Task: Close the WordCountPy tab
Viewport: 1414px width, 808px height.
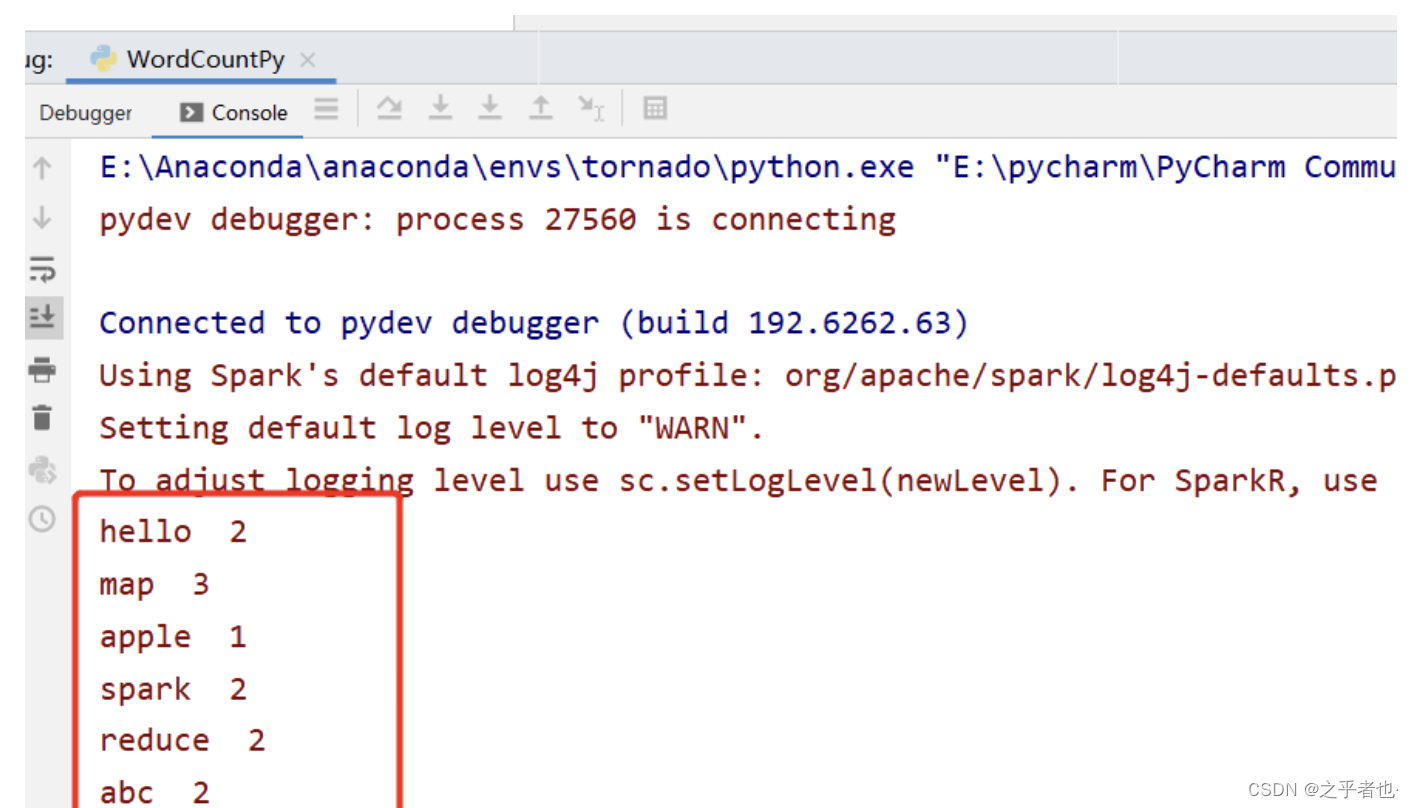Action: 308,59
